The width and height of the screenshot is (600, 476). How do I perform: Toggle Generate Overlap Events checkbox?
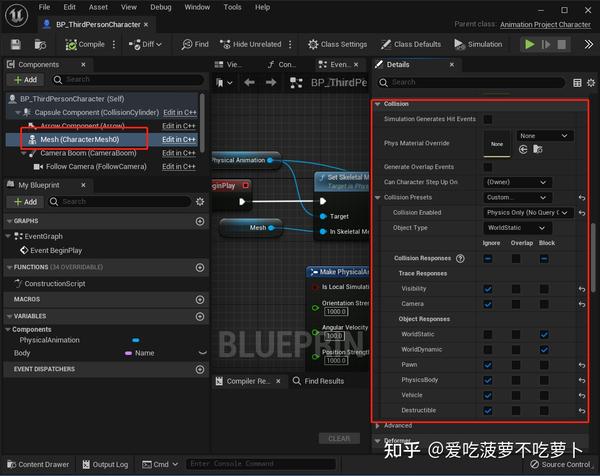[488, 167]
